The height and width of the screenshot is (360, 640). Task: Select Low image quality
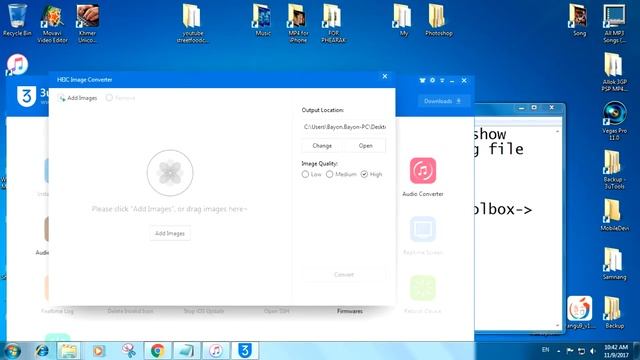pyautogui.click(x=311, y=174)
